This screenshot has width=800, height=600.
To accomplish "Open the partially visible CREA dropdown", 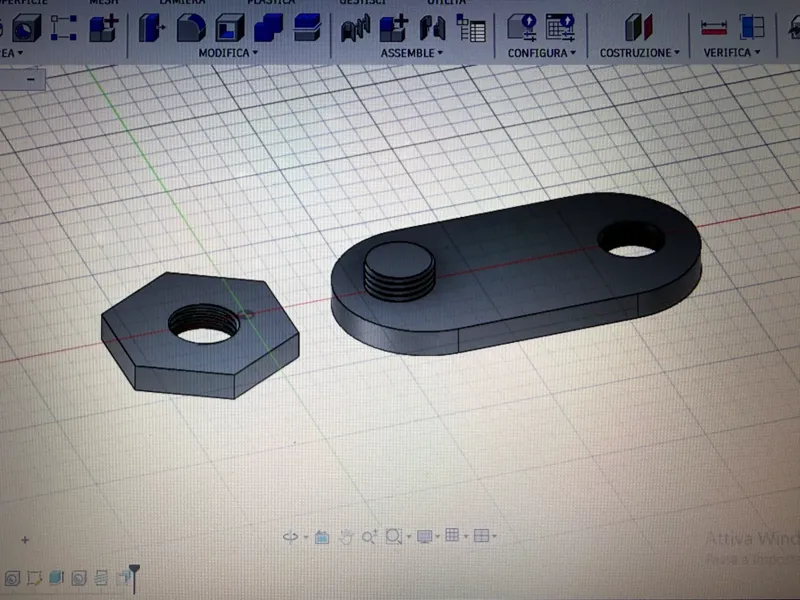I will tap(11, 53).
